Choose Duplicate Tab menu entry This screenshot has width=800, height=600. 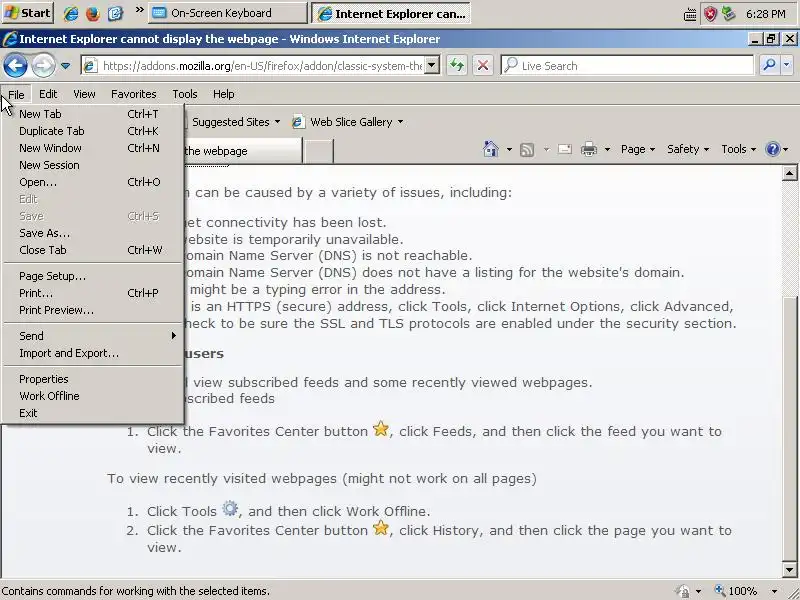pos(92,131)
